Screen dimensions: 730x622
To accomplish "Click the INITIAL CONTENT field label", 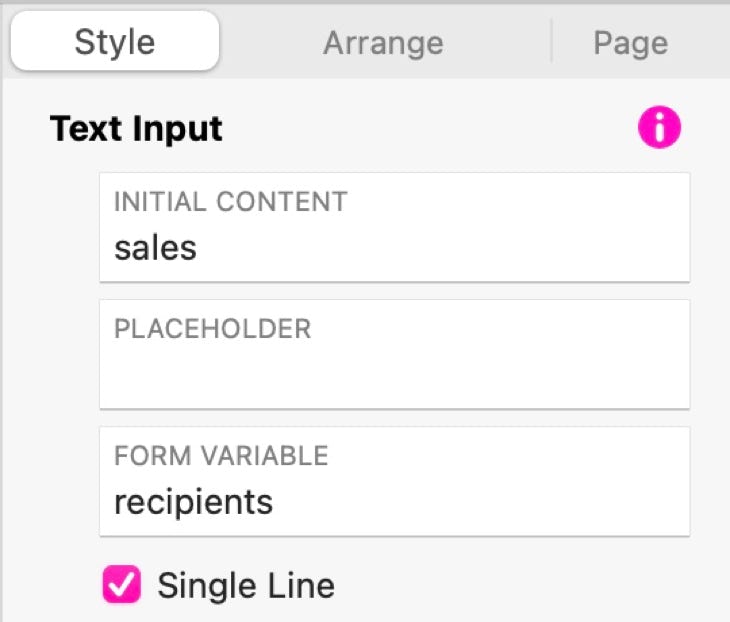I will pos(230,202).
